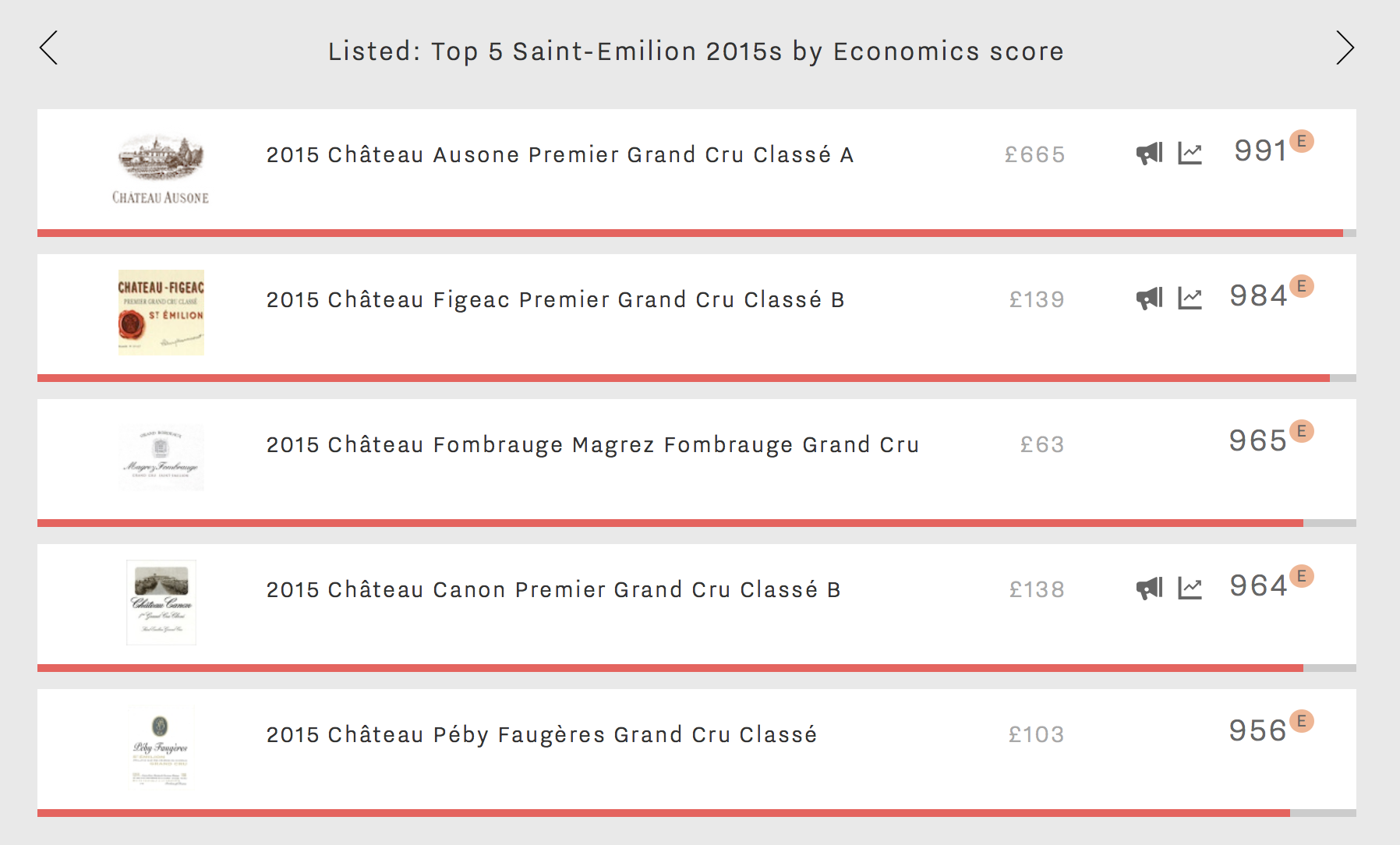Click the Château Figeac label thumbnail
The width and height of the screenshot is (1400, 845).
coord(161,313)
